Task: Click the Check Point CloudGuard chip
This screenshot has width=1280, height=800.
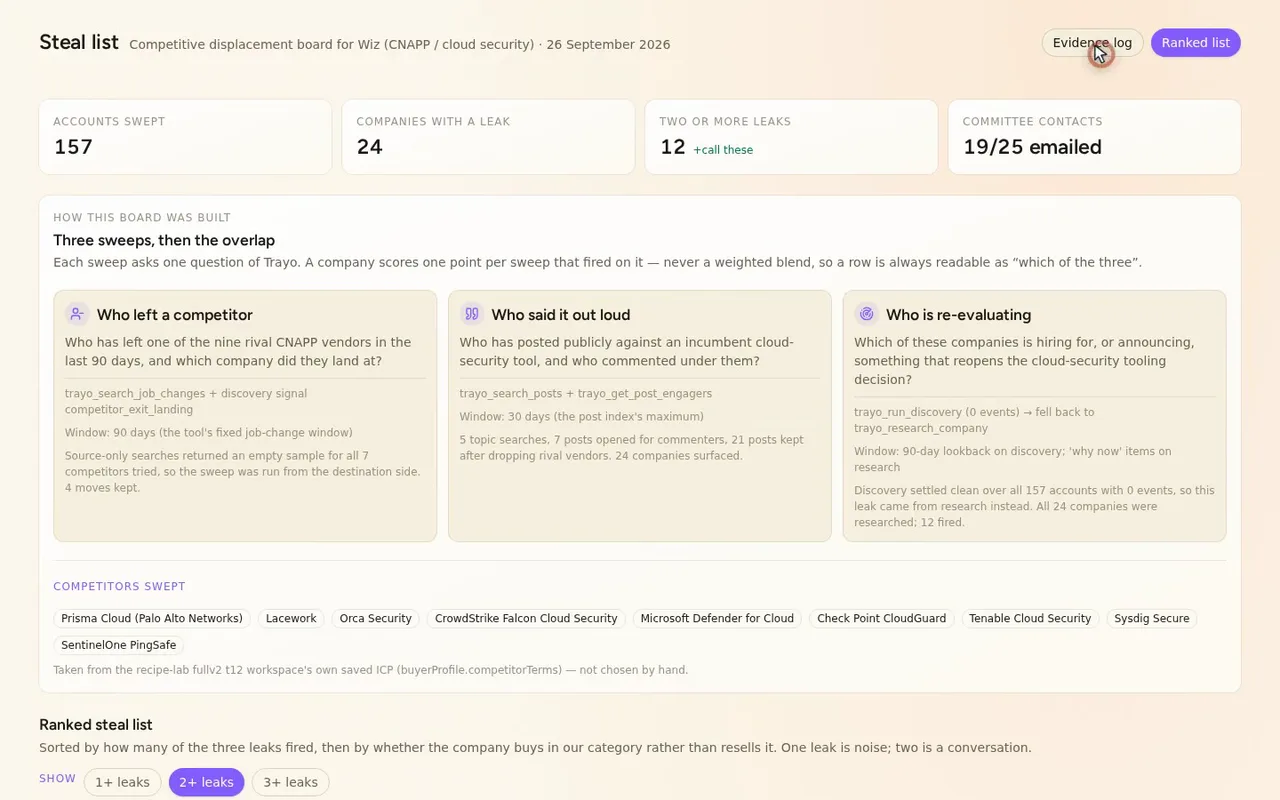Action: 882,619
